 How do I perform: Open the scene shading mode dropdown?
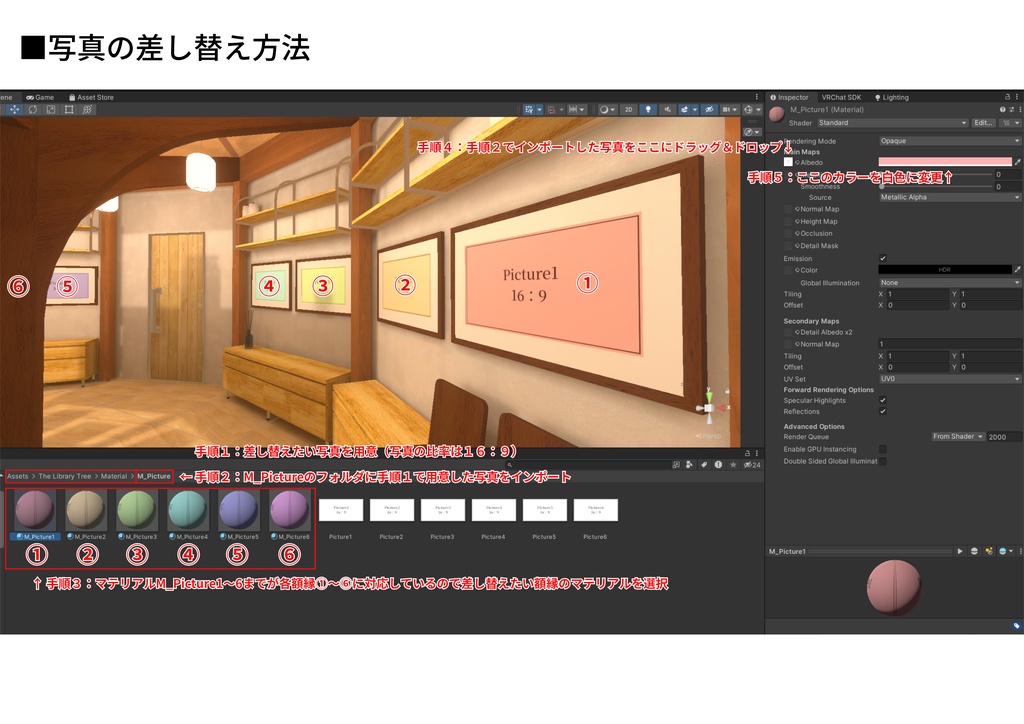[607, 110]
